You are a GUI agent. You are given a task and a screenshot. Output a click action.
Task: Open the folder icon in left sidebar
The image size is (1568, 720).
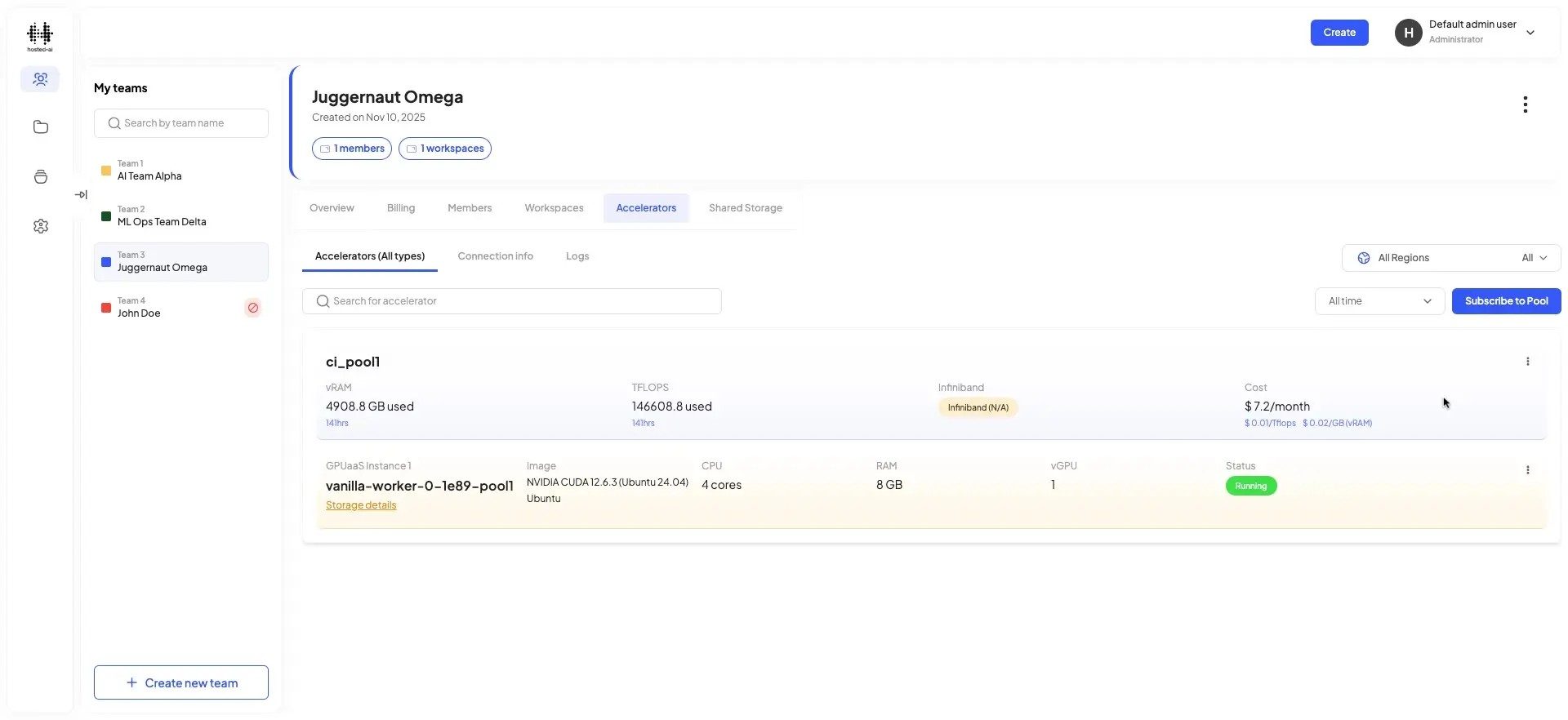tap(40, 127)
